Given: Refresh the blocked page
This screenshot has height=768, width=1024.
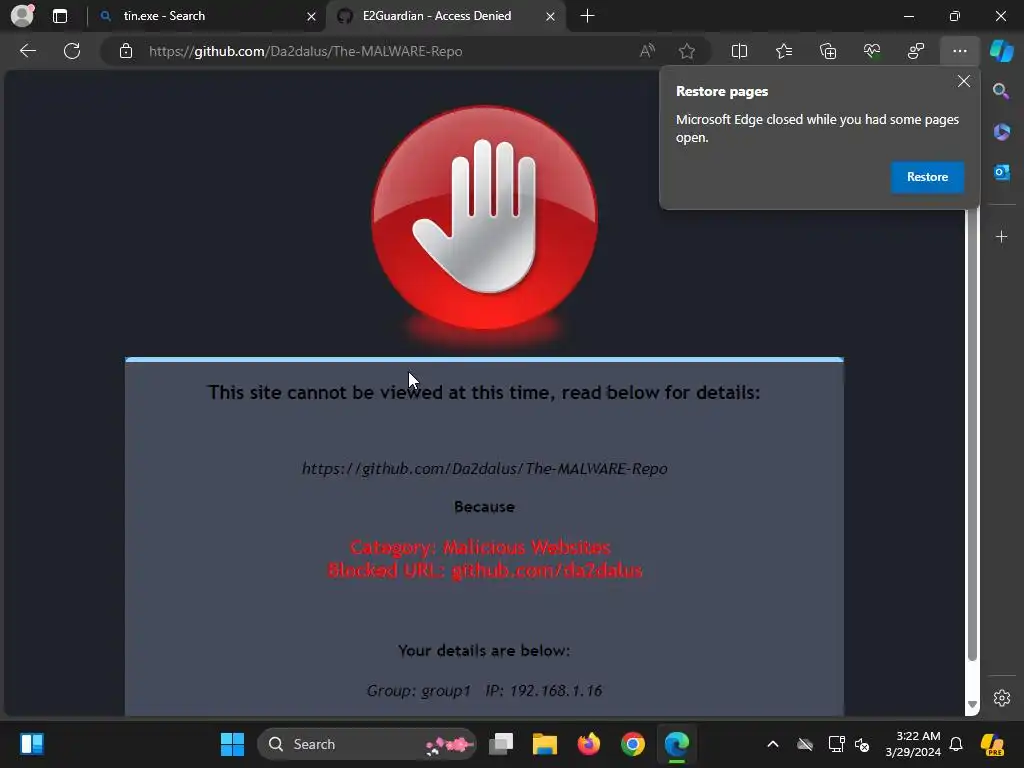Looking at the screenshot, I should 72,51.
